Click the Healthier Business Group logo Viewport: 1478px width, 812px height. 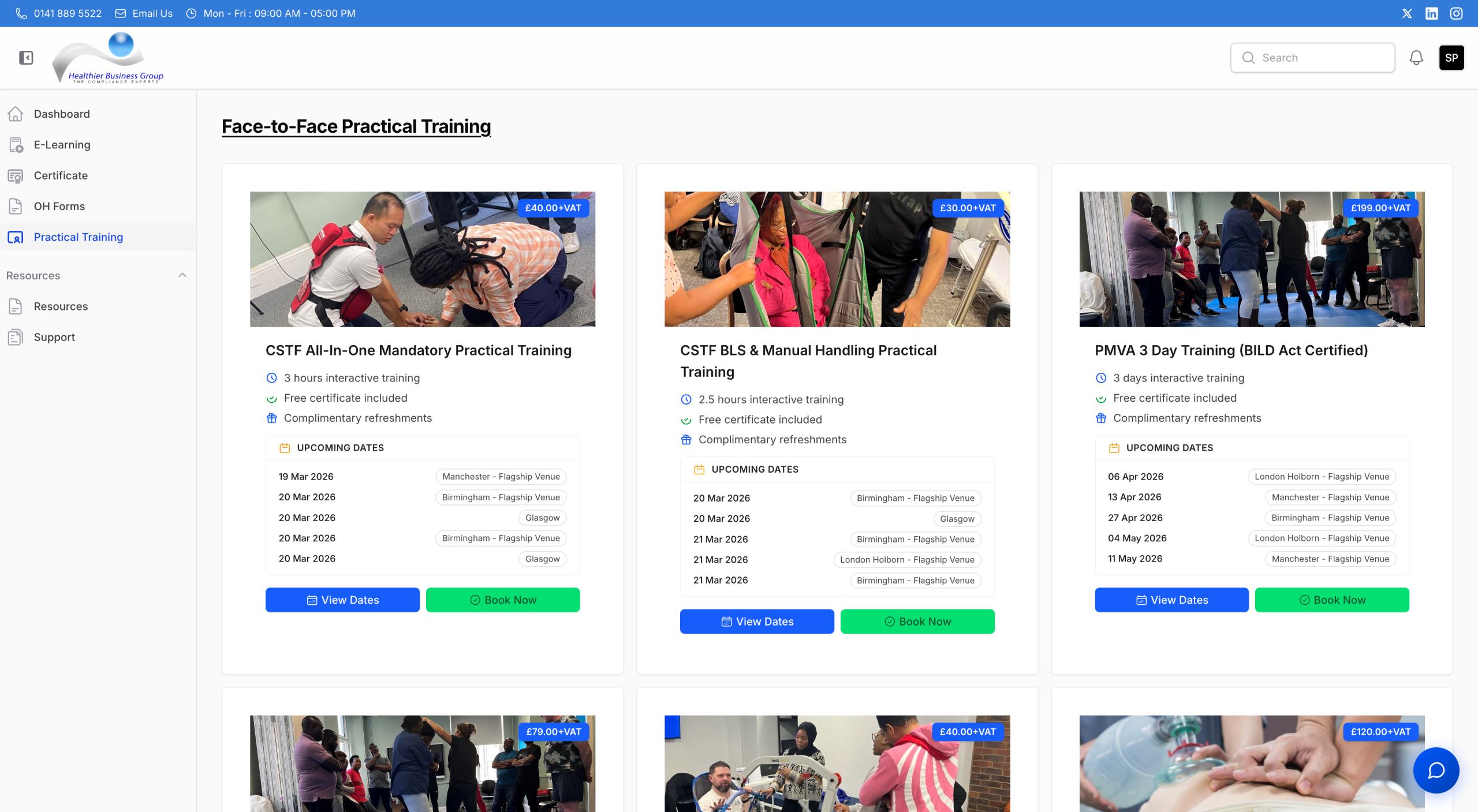click(x=108, y=58)
